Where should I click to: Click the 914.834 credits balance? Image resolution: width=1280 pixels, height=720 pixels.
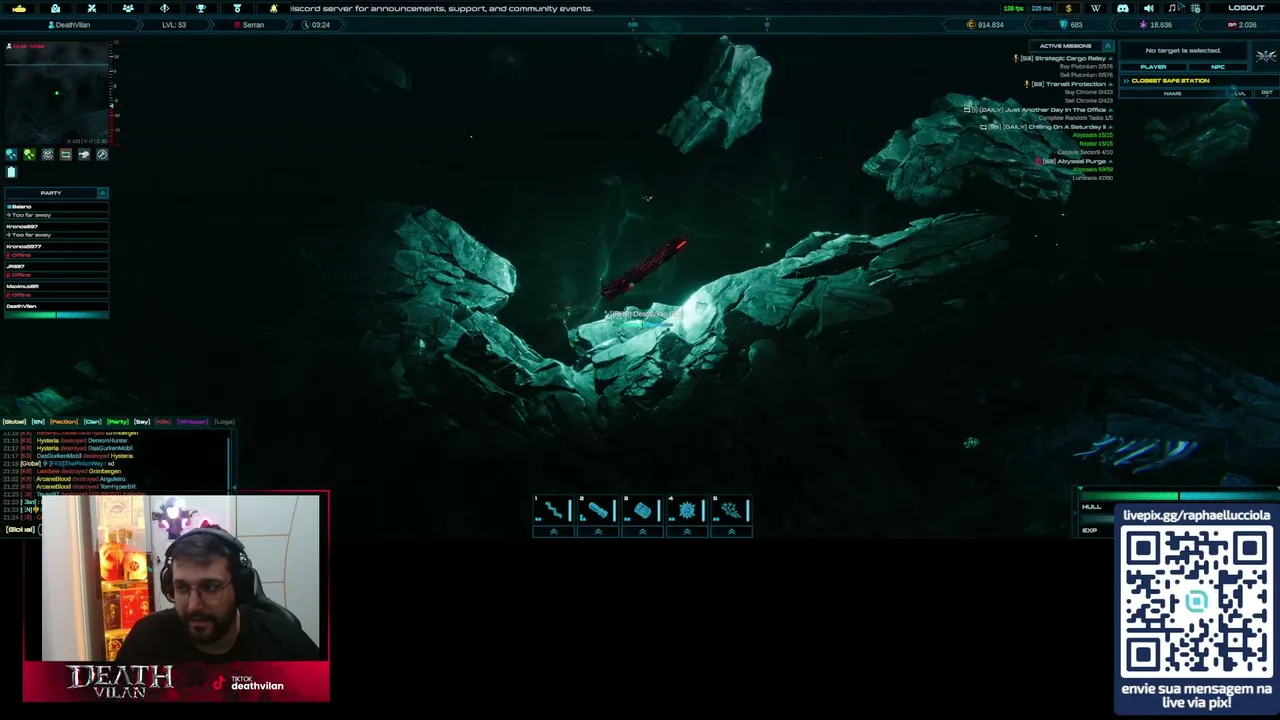point(985,25)
